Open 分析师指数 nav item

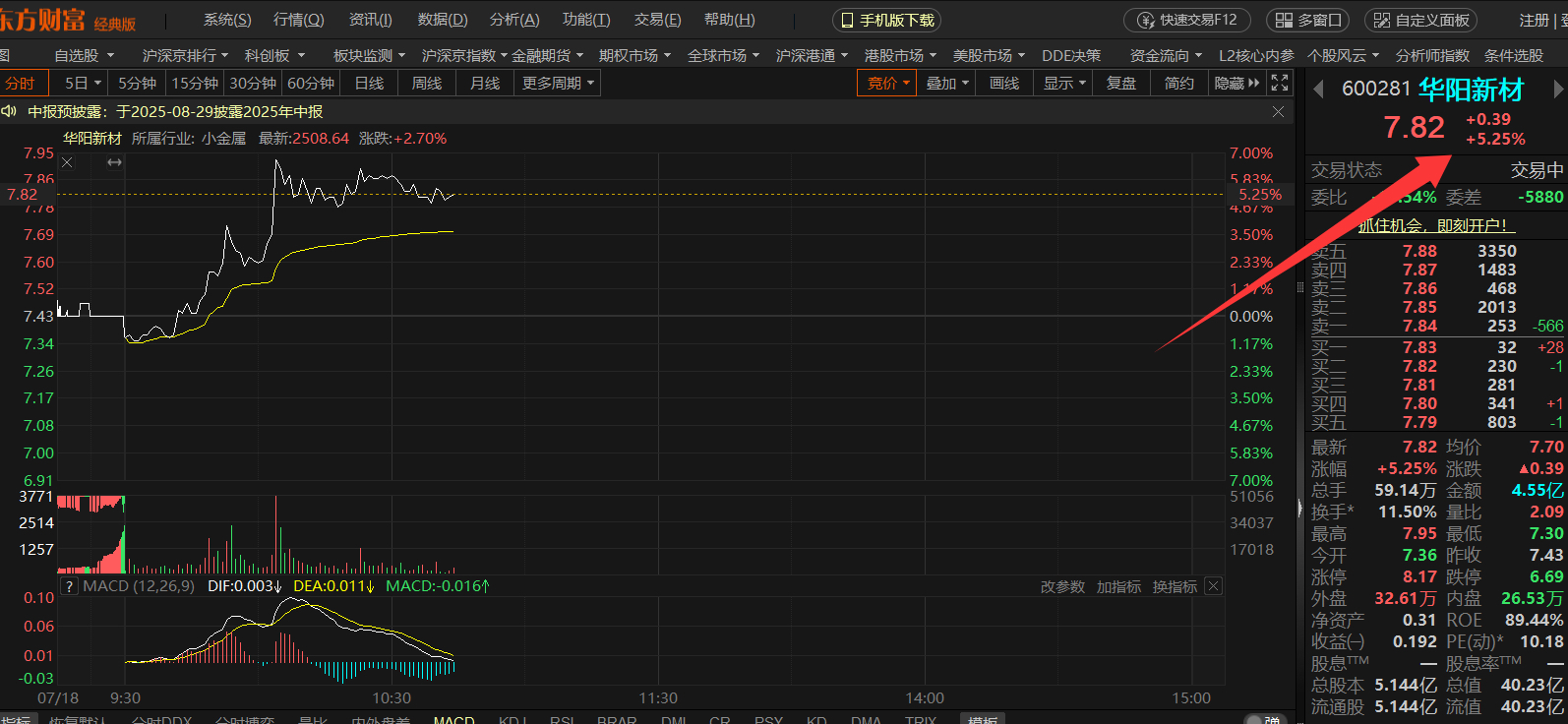(1432, 56)
